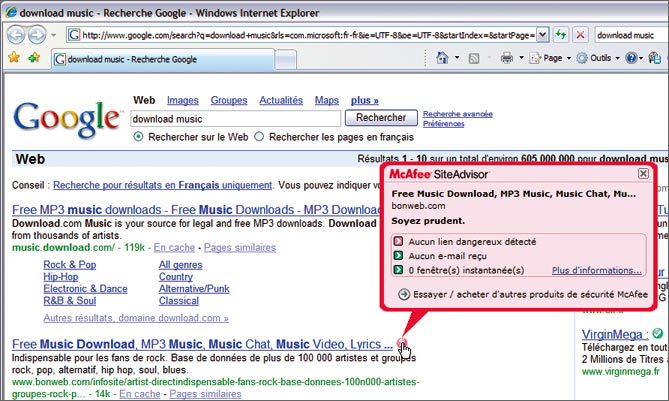Open the 'Plus d'informations...' link in the McAfee popup
Screen dimensions: 669x401
596,270
